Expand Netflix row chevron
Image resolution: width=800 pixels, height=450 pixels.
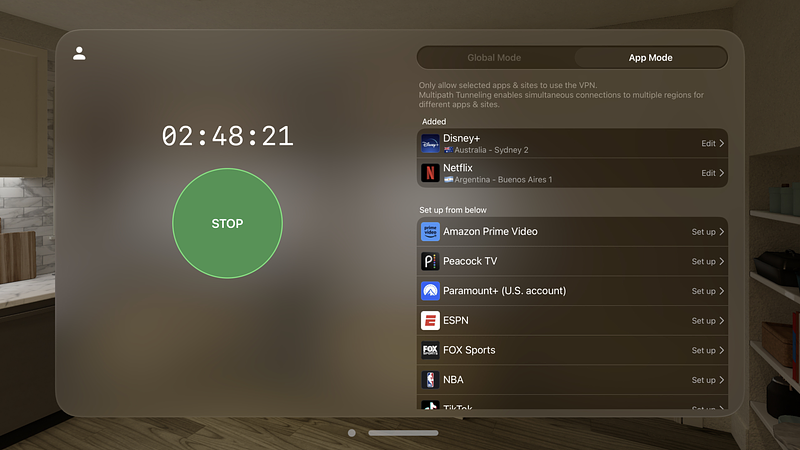(721, 173)
